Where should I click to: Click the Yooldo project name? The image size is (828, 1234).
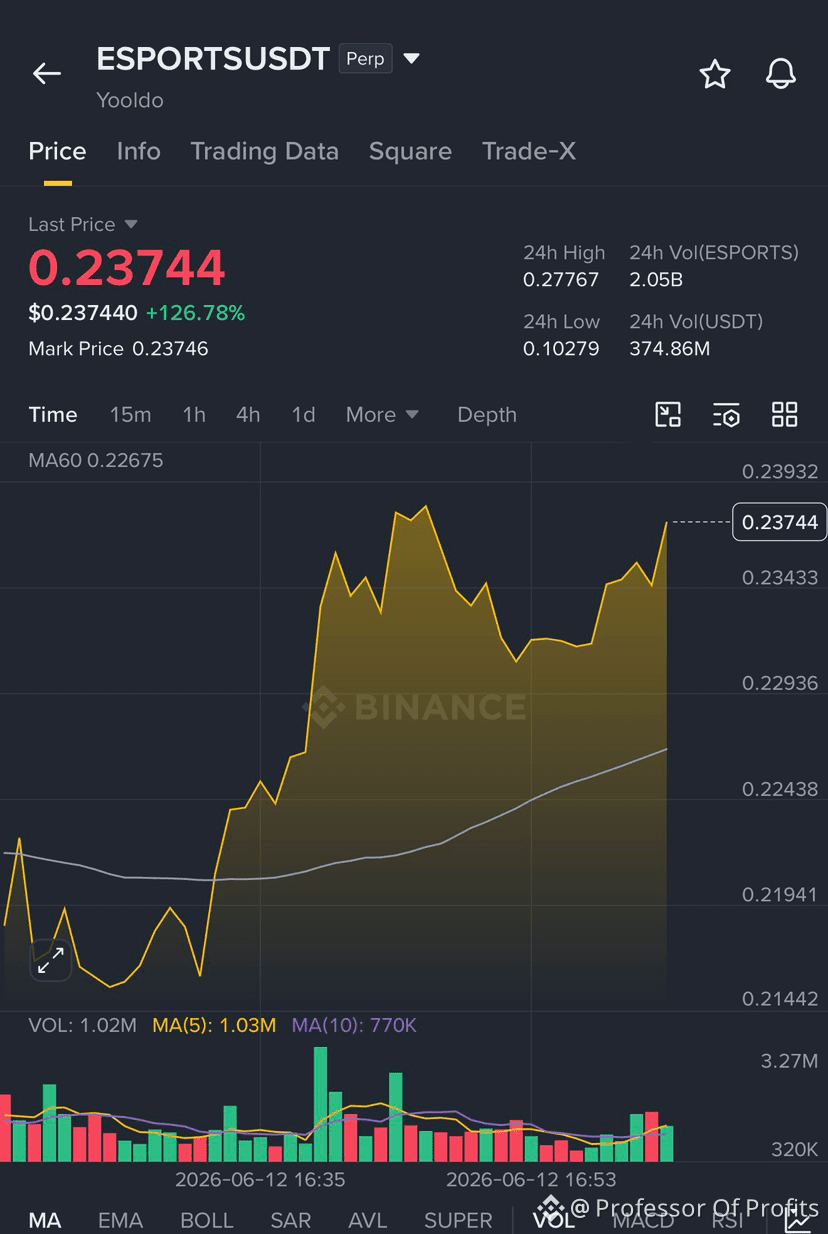tap(130, 100)
